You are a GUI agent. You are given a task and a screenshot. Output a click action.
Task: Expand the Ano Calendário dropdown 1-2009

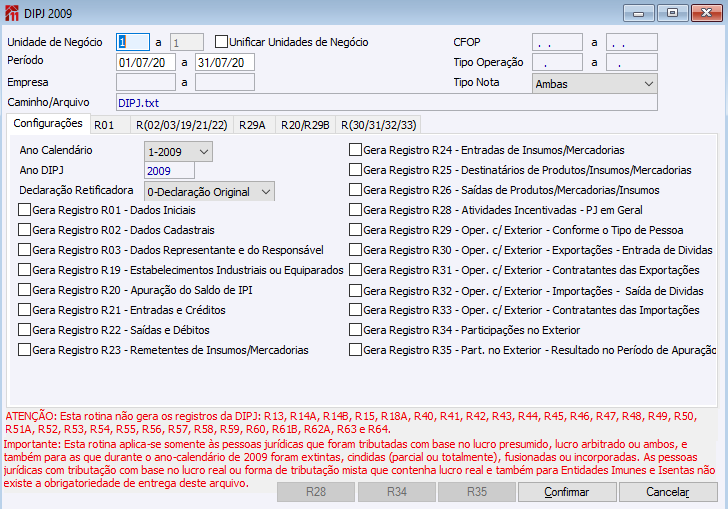[178, 152]
